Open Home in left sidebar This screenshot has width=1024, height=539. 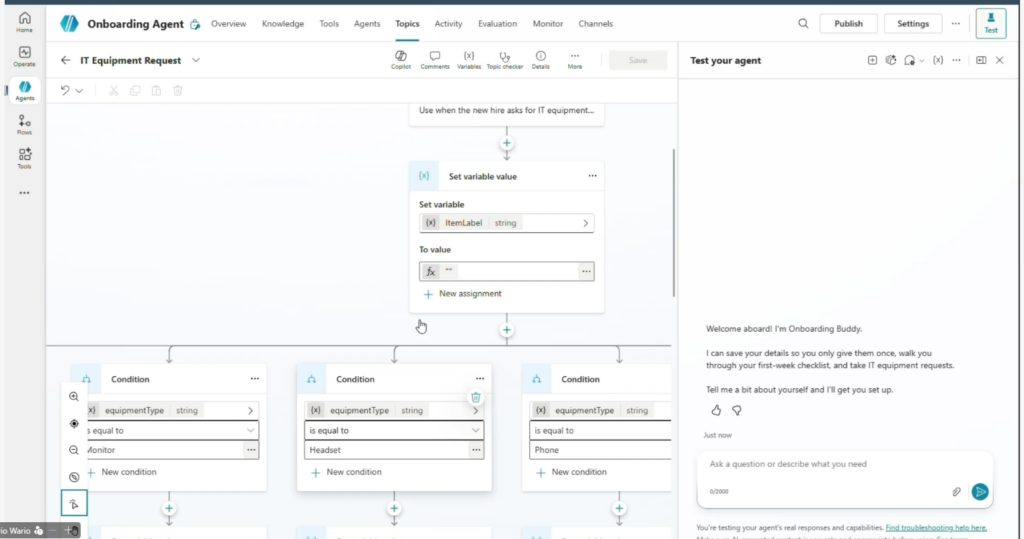coord(24,22)
